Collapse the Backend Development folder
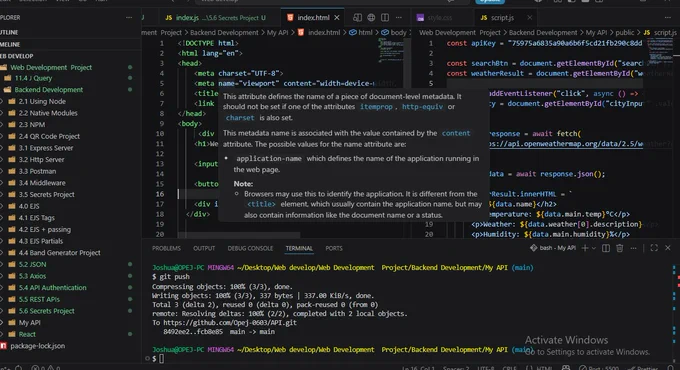680x370 pixels. point(49,90)
